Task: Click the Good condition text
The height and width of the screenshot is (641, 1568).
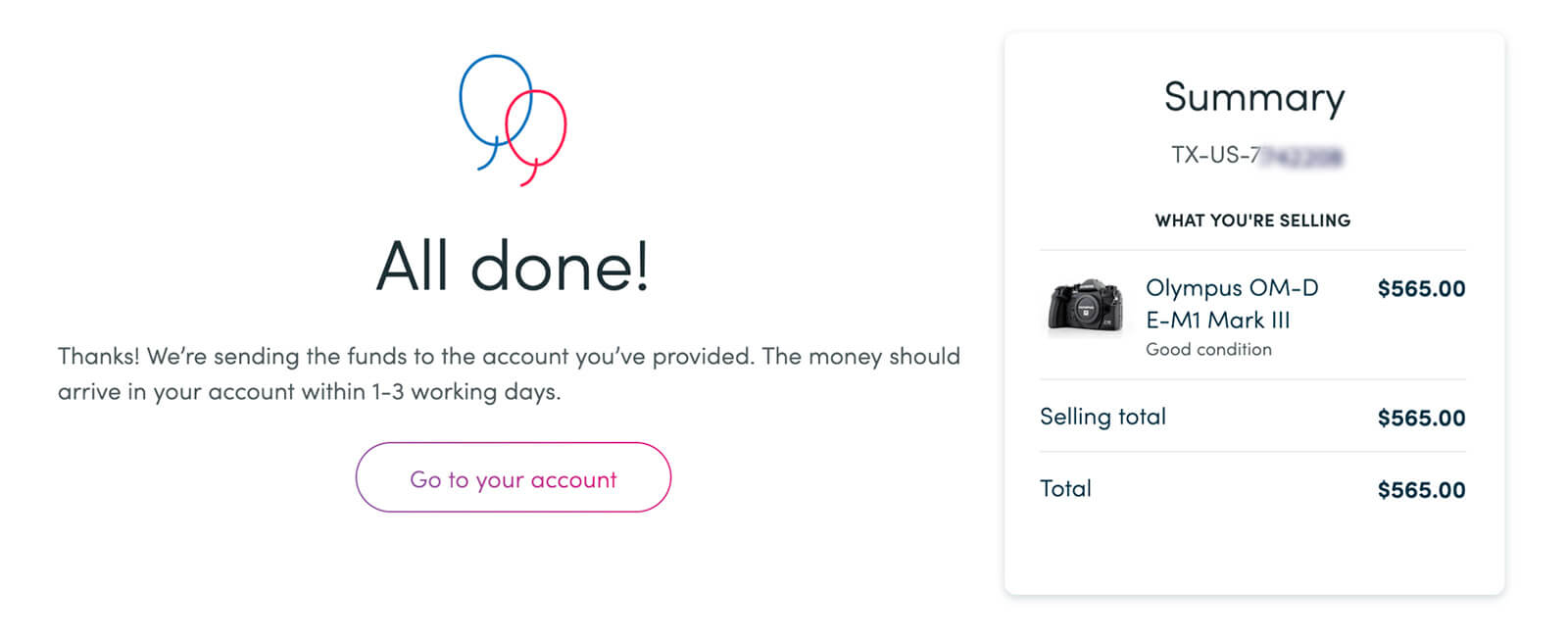Action: pyautogui.click(x=1208, y=350)
